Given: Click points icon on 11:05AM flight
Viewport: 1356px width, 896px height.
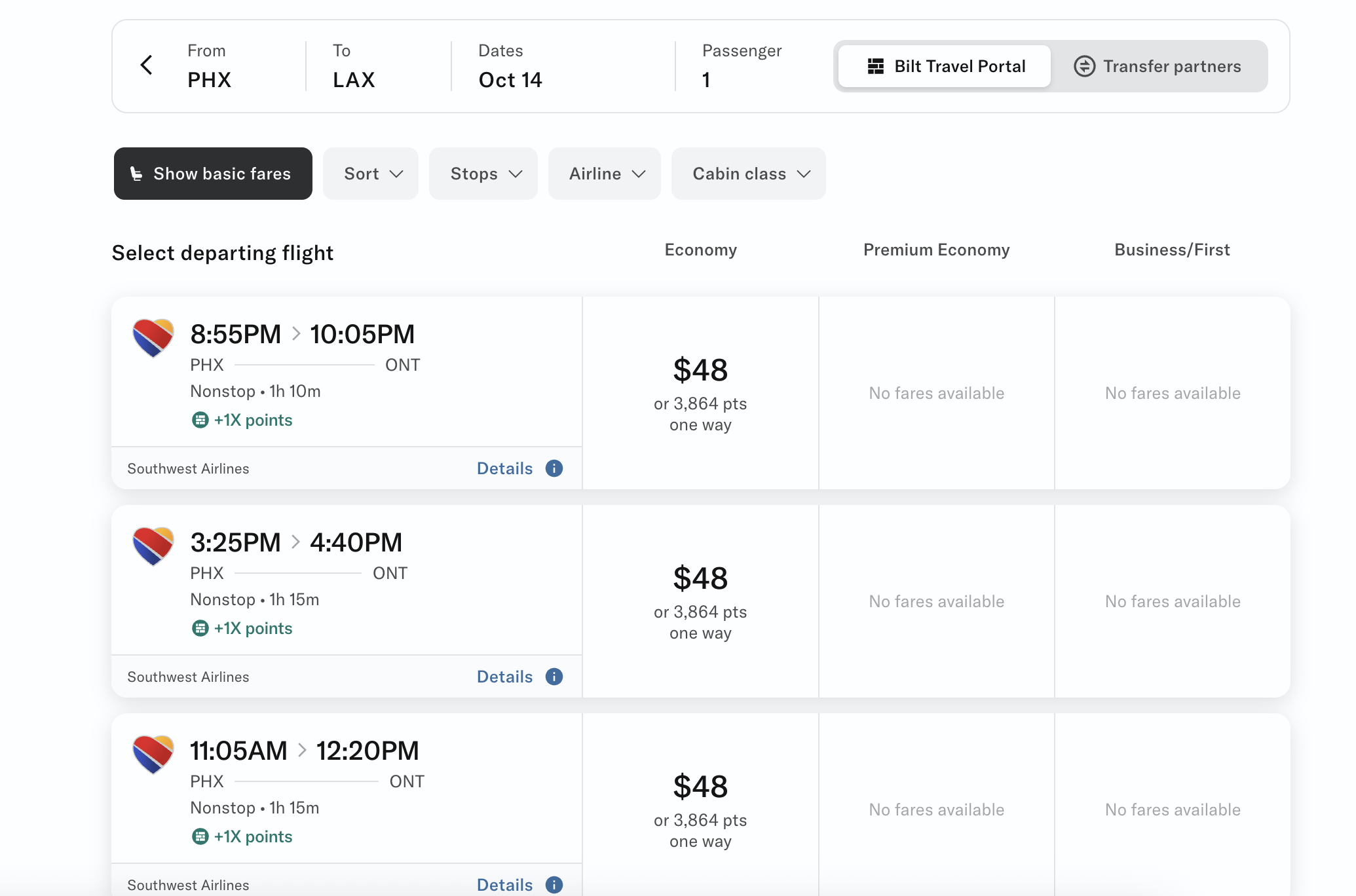Looking at the screenshot, I should coord(200,836).
